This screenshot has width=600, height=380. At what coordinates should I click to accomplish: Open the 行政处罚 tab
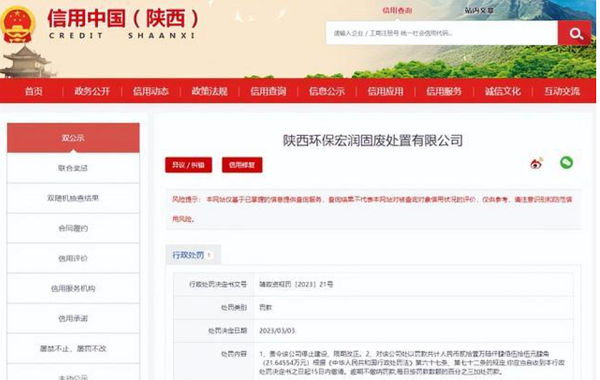click(193, 255)
